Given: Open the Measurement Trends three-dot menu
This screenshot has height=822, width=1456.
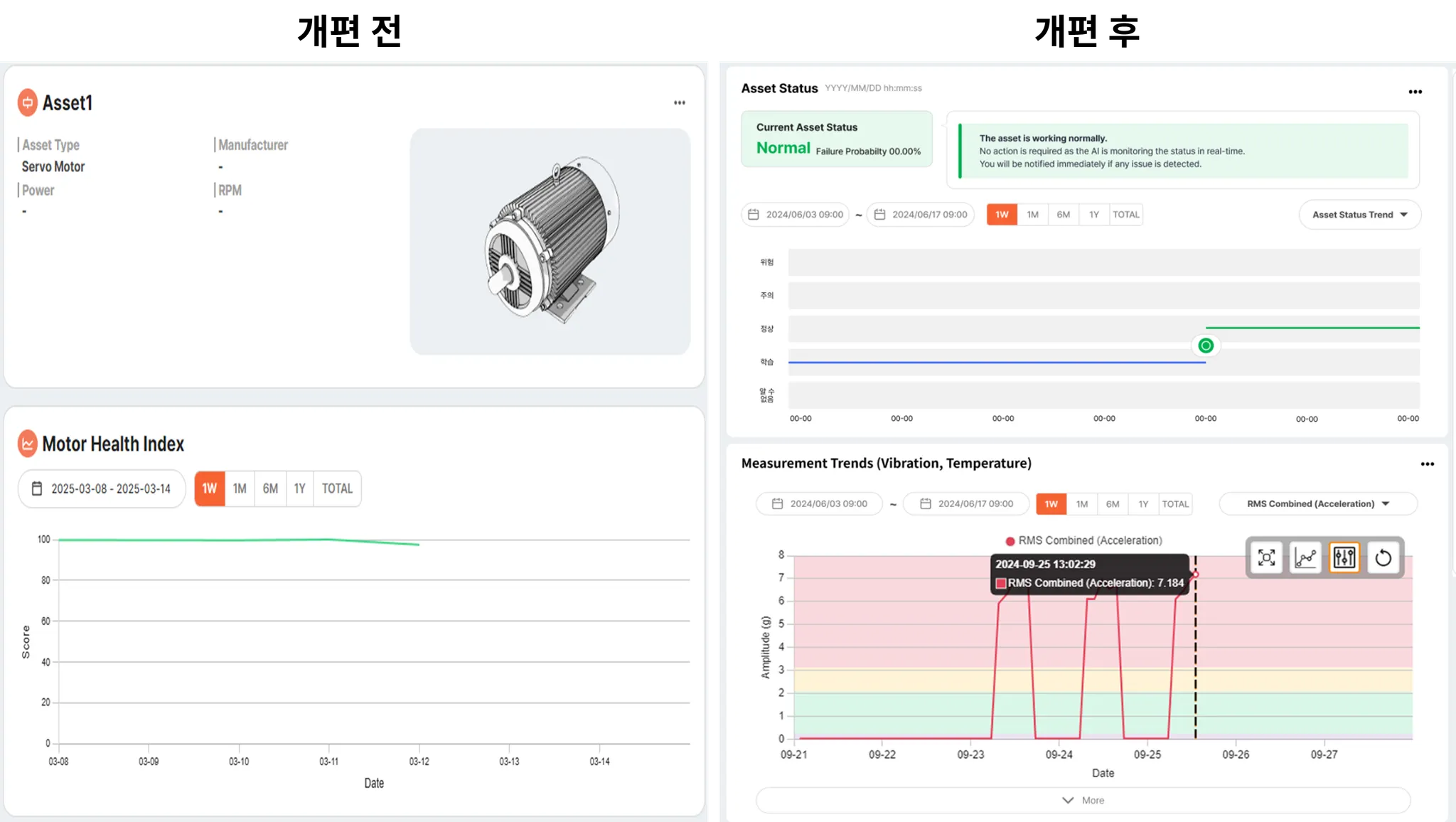Looking at the screenshot, I should coord(1427,464).
